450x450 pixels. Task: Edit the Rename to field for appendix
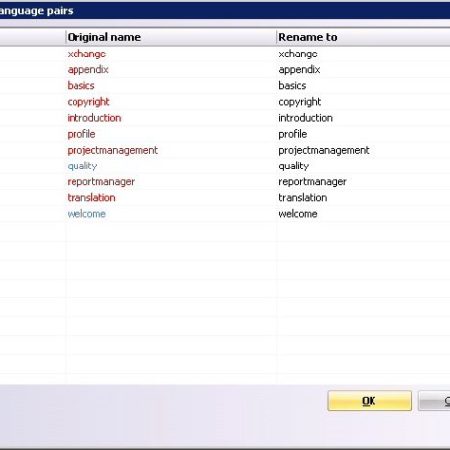(363, 70)
